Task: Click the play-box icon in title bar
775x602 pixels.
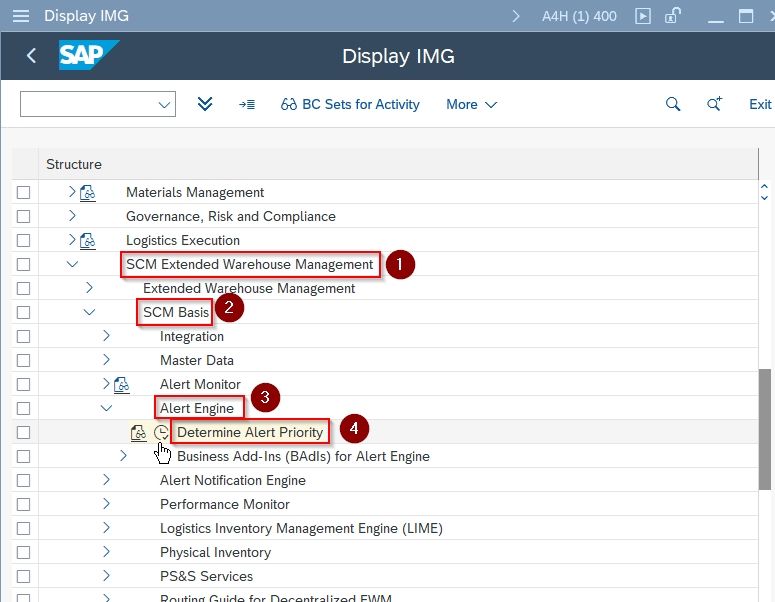Action: tap(643, 16)
